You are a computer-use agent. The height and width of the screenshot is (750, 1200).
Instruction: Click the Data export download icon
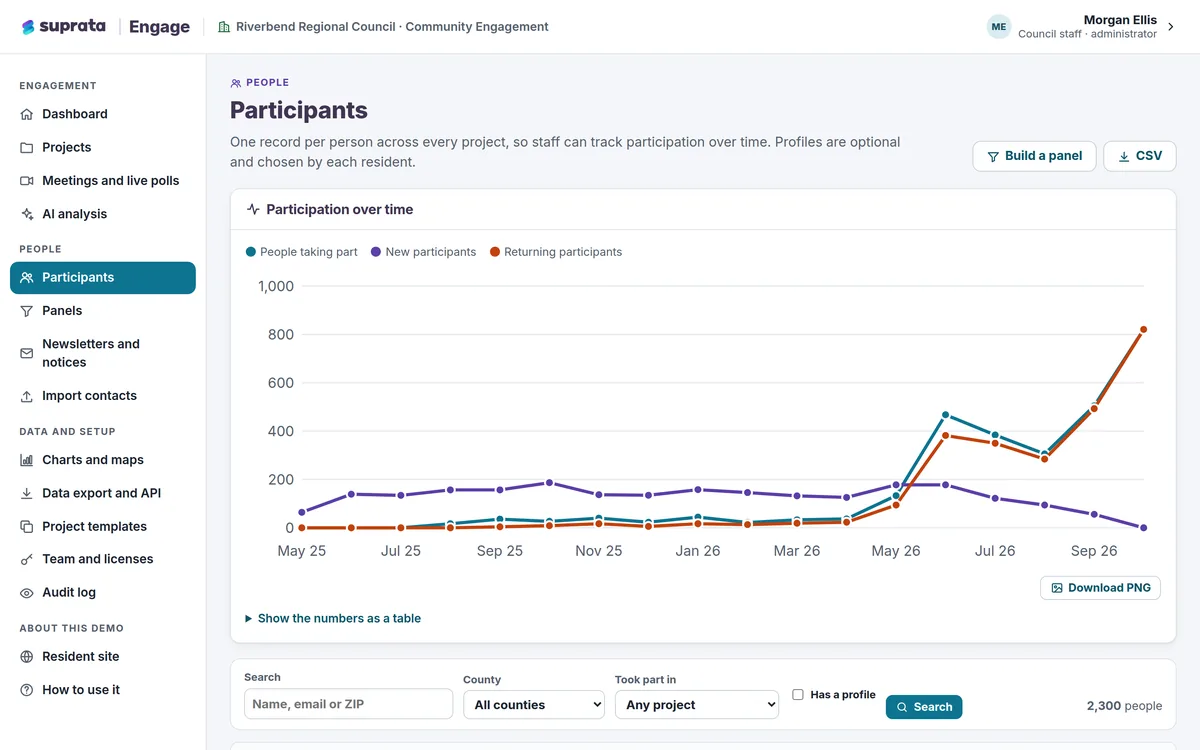pyautogui.click(x=27, y=493)
